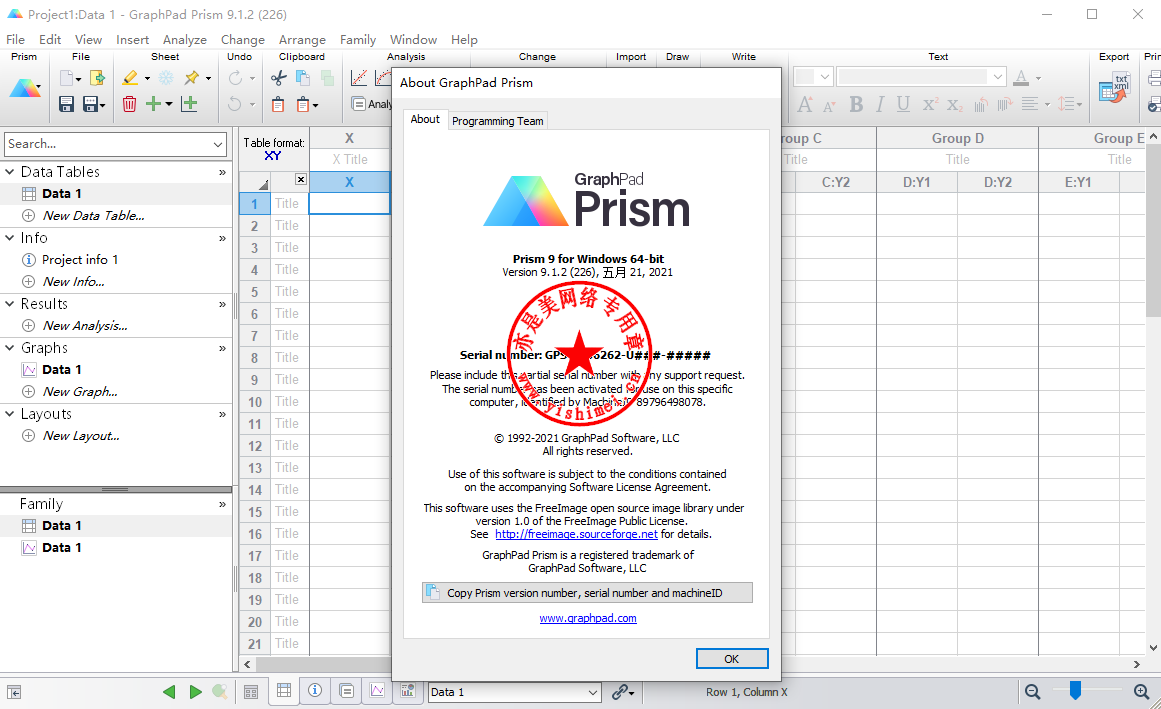The image size is (1161, 709).
Task: Click the small X checkbox above row numbers
Action: coord(301,179)
